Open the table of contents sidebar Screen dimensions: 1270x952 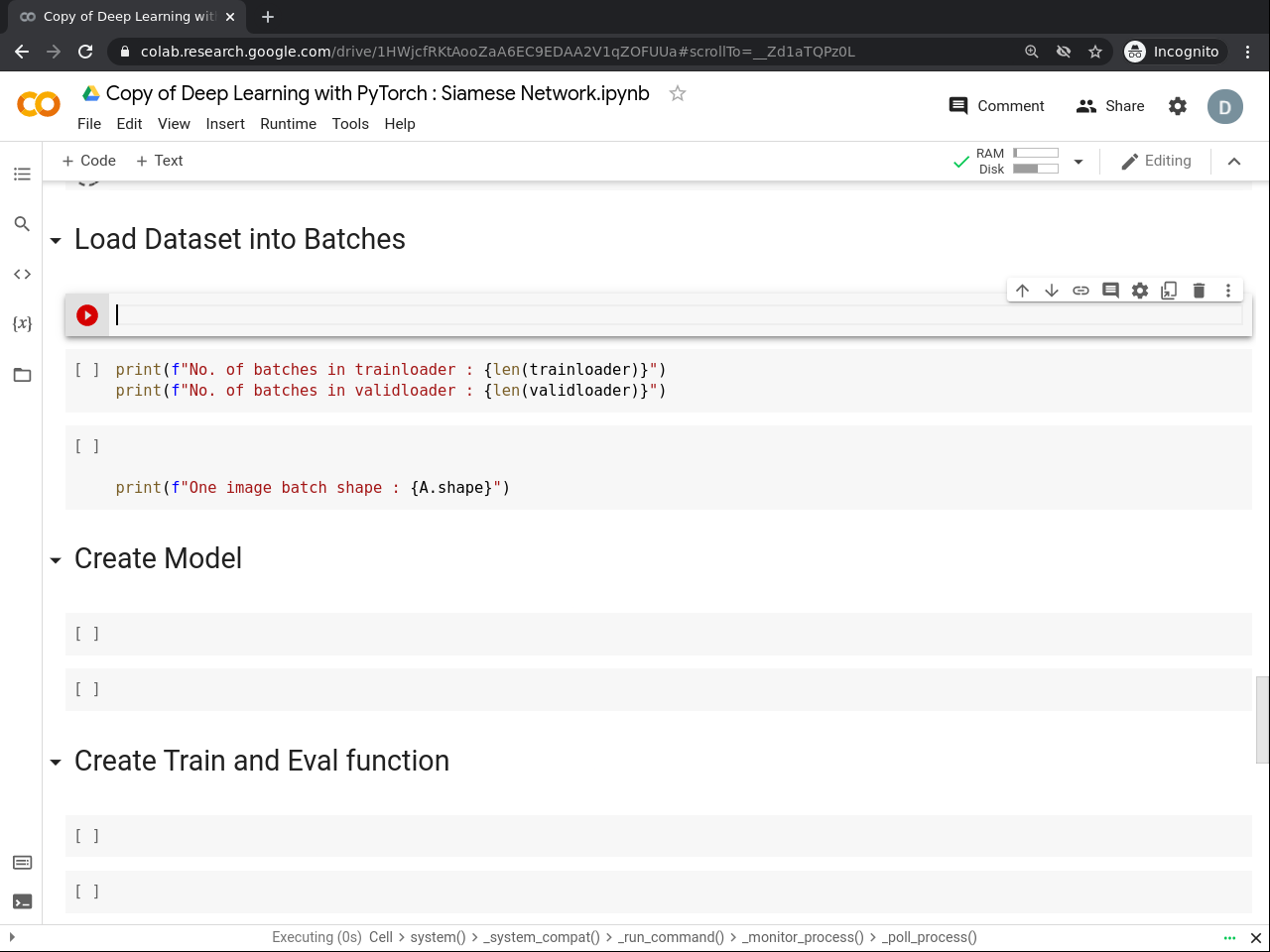[22, 175]
